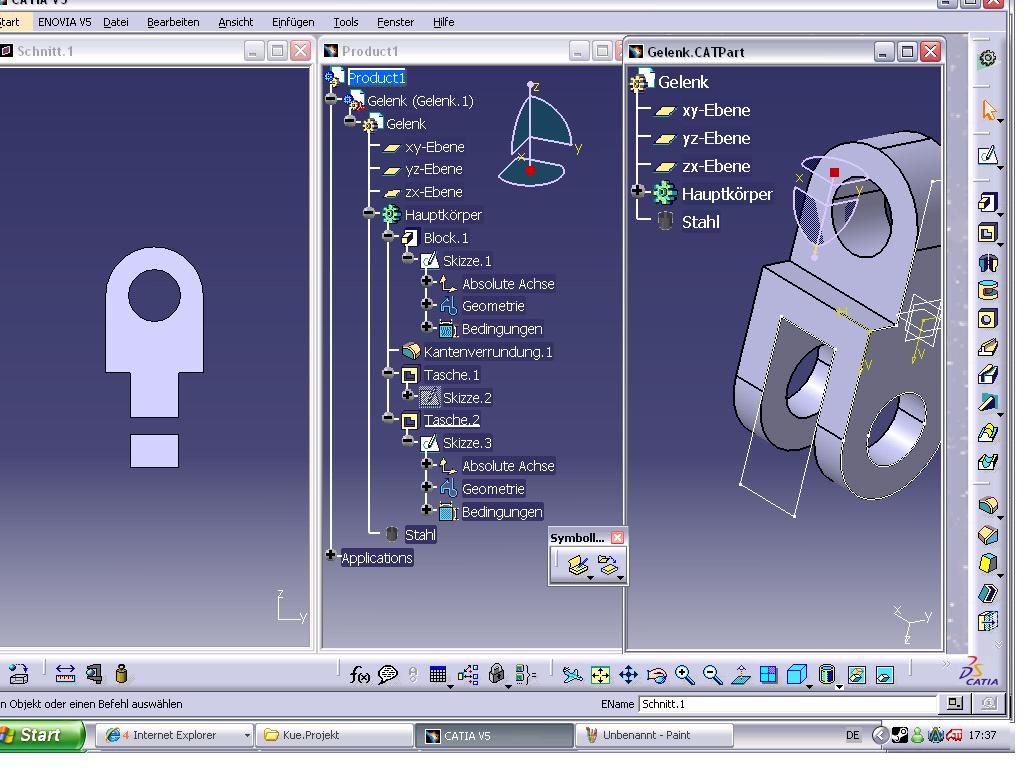
Task: Open the Datei menu
Action: (x=116, y=22)
